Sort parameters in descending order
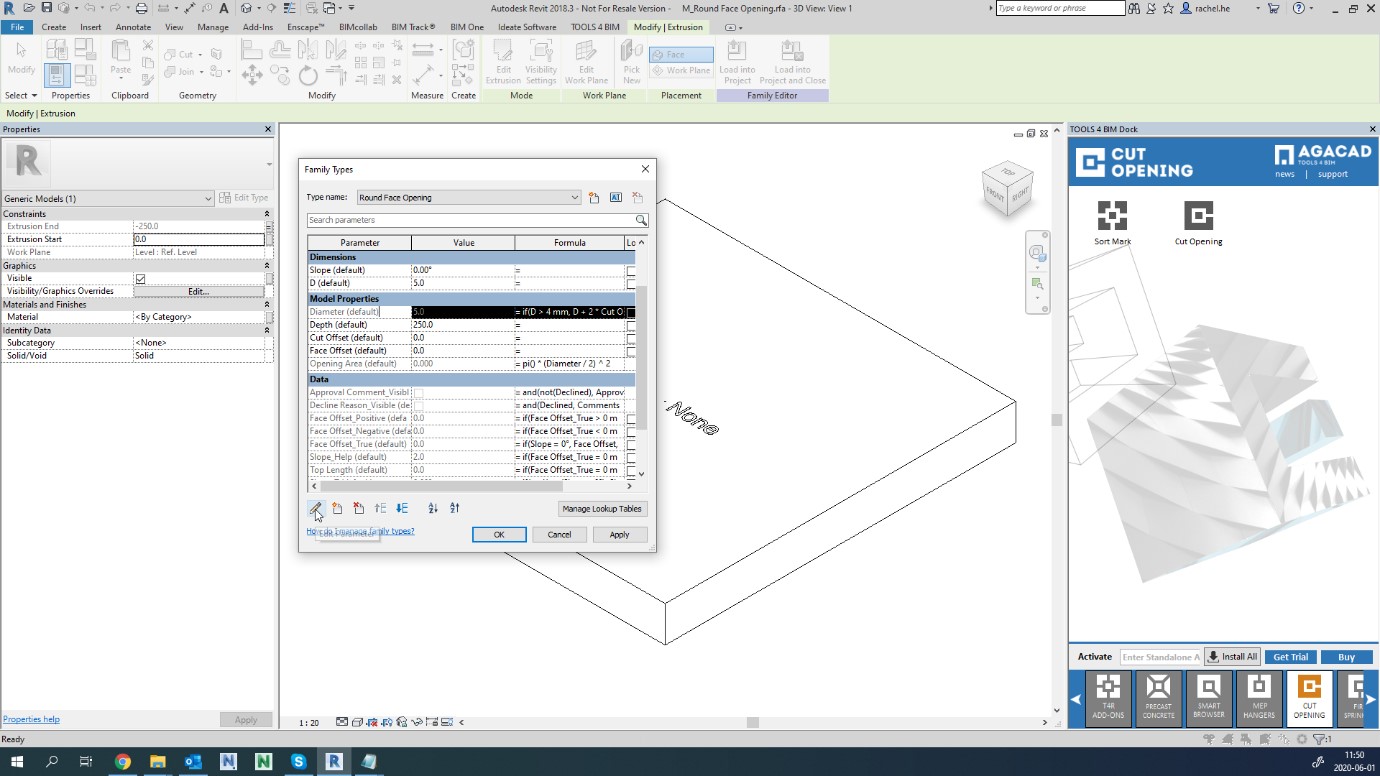 coord(455,508)
